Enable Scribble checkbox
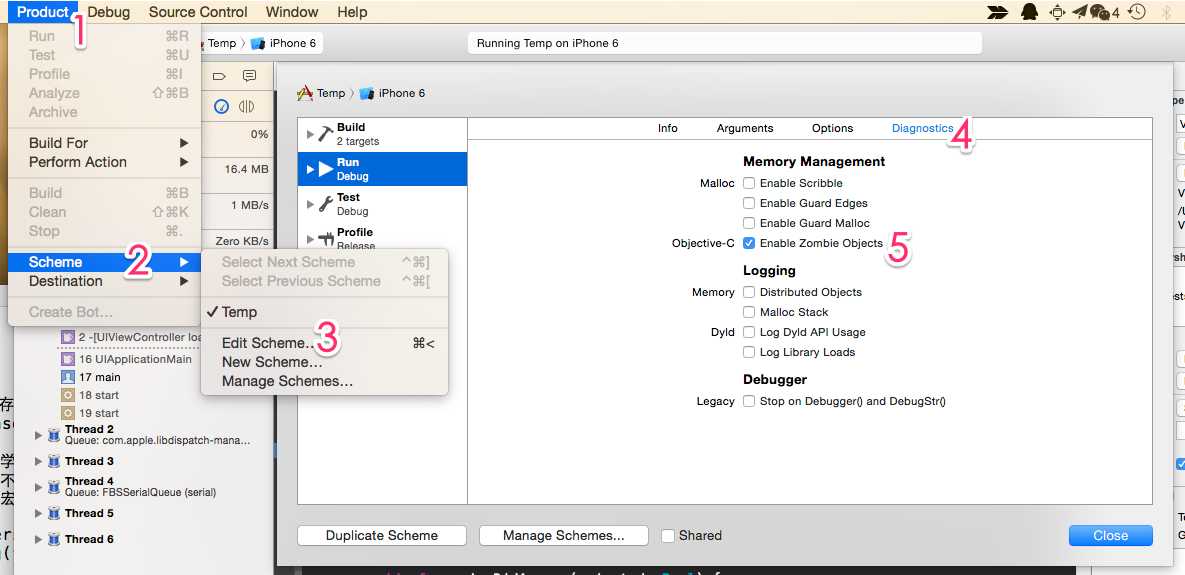The width and height of the screenshot is (1185, 575). click(x=749, y=183)
